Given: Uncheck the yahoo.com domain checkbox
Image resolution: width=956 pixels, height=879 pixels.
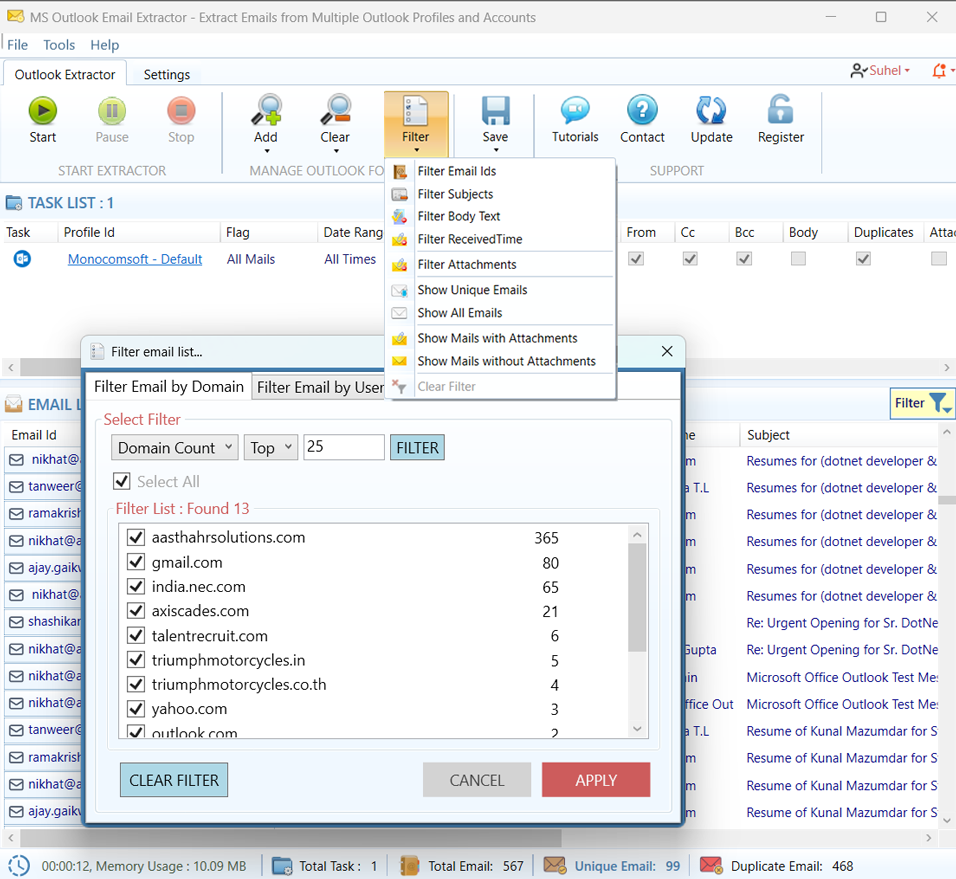Looking at the screenshot, I should click(136, 709).
